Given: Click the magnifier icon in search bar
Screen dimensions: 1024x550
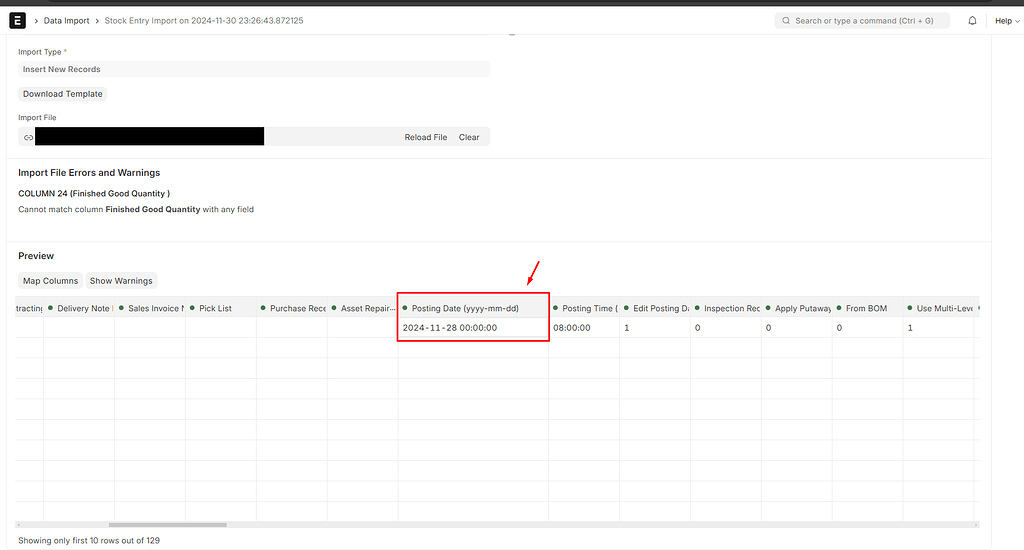Looking at the screenshot, I should click(x=787, y=20).
